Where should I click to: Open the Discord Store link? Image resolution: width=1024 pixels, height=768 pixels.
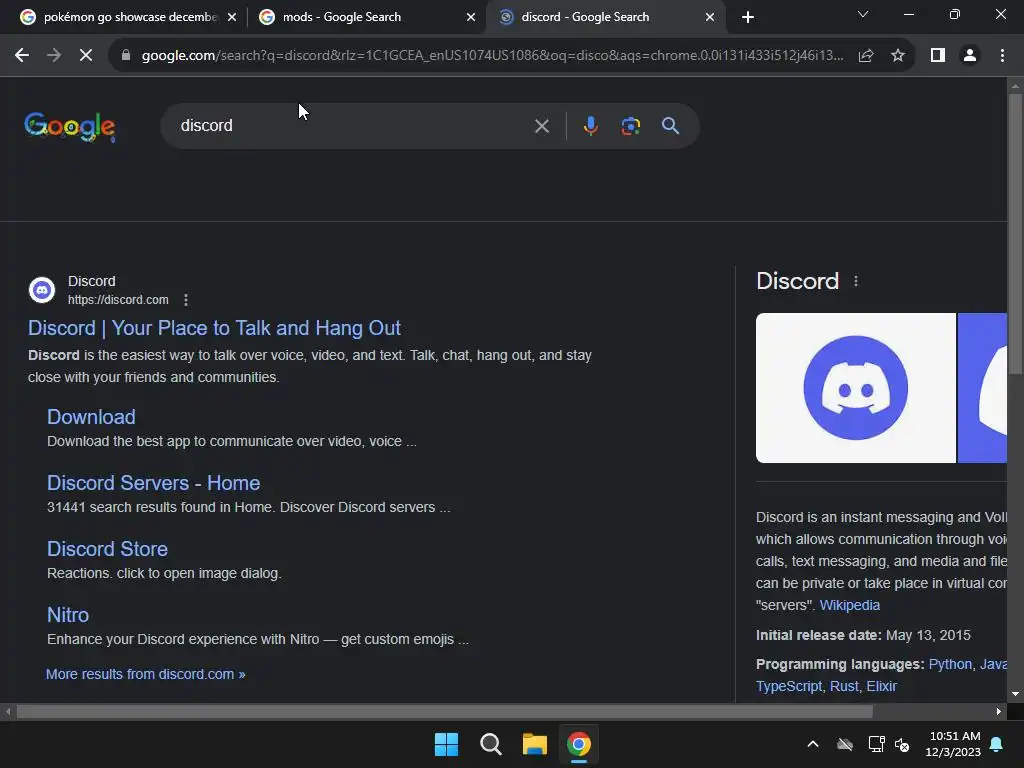(x=107, y=549)
